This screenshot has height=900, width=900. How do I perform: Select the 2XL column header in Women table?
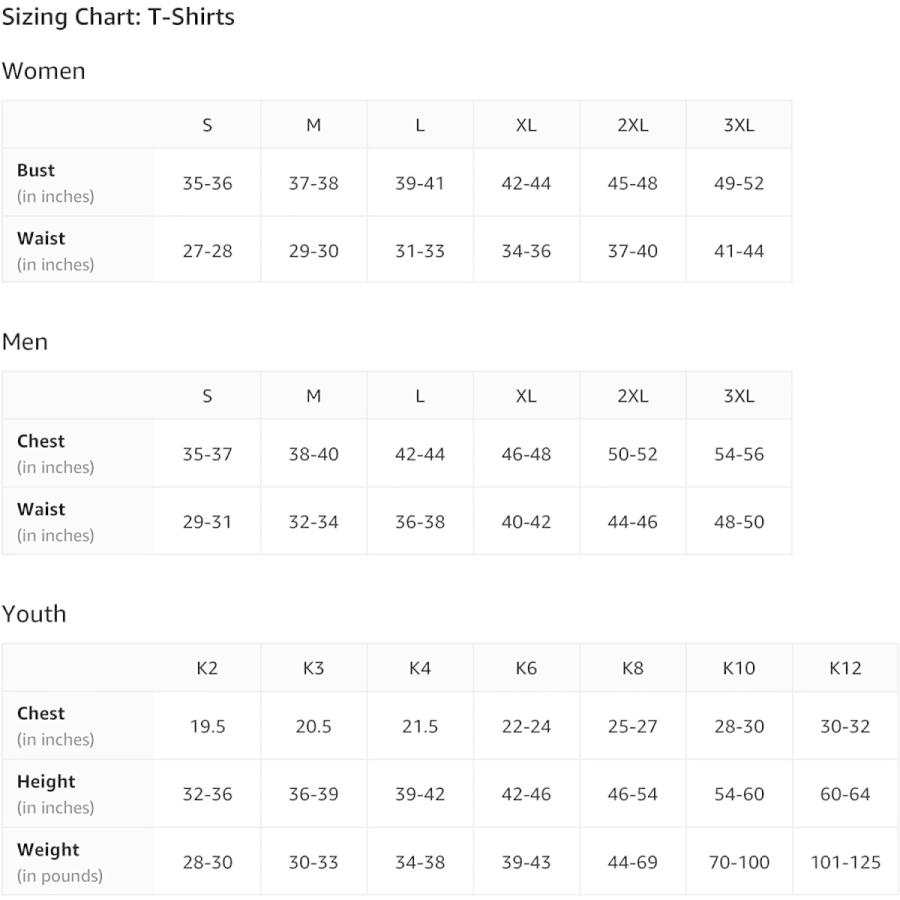point(632,125)
